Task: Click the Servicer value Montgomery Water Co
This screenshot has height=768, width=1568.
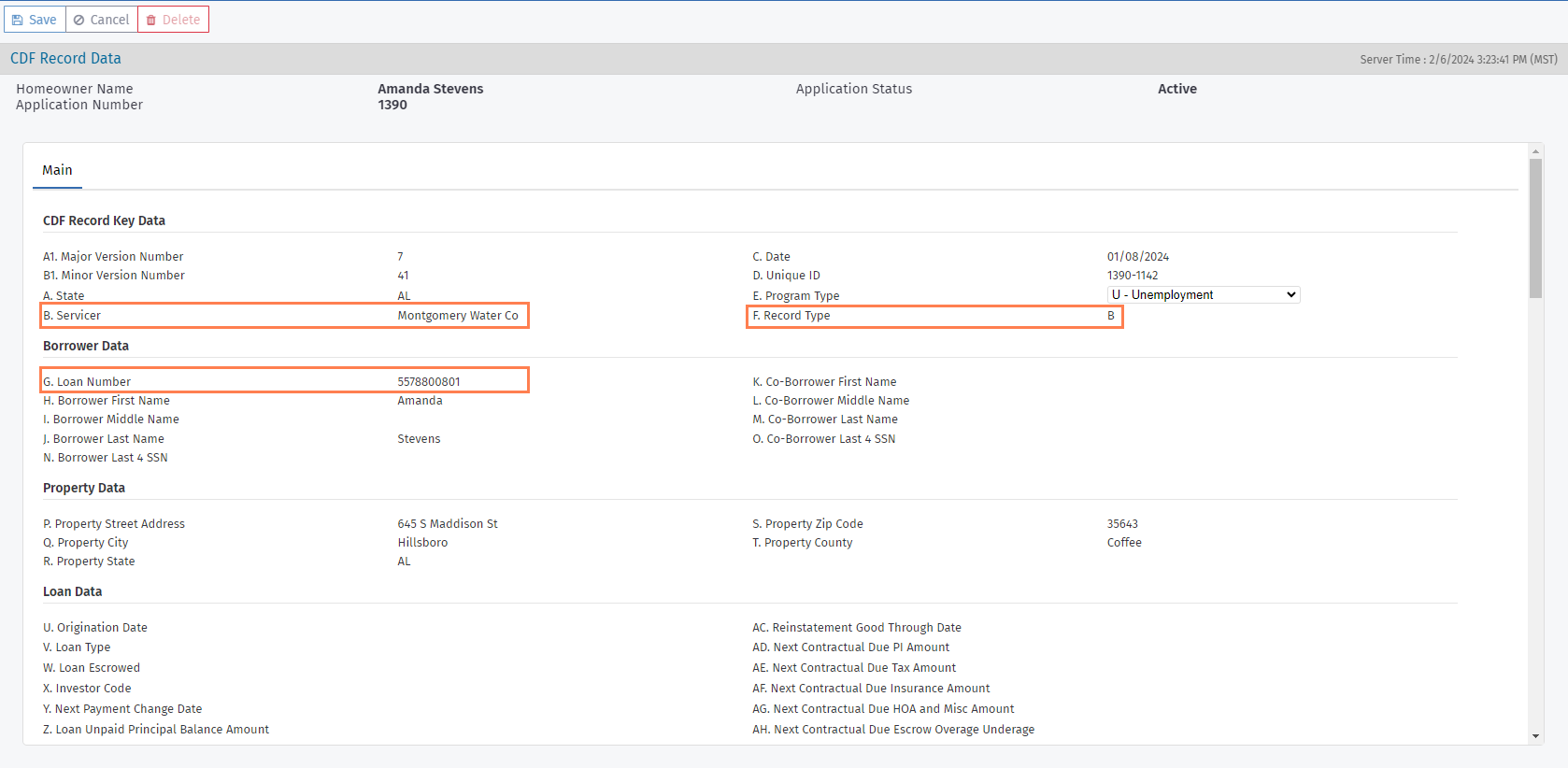Action: pyautogui.click(x=458, y=316)
